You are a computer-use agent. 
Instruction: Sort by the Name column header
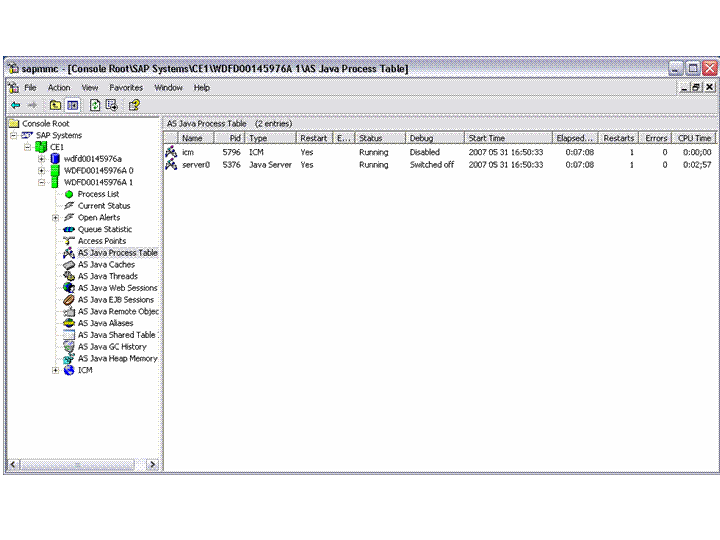tap(196, 138)
